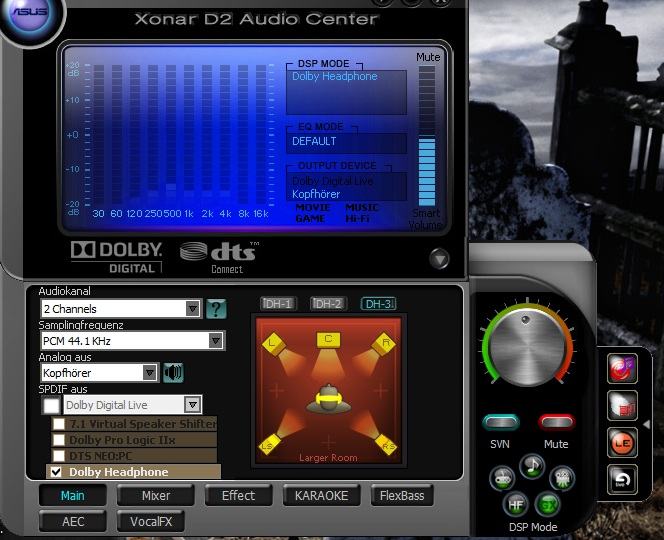Click the center C speaker

pos(328,340)
